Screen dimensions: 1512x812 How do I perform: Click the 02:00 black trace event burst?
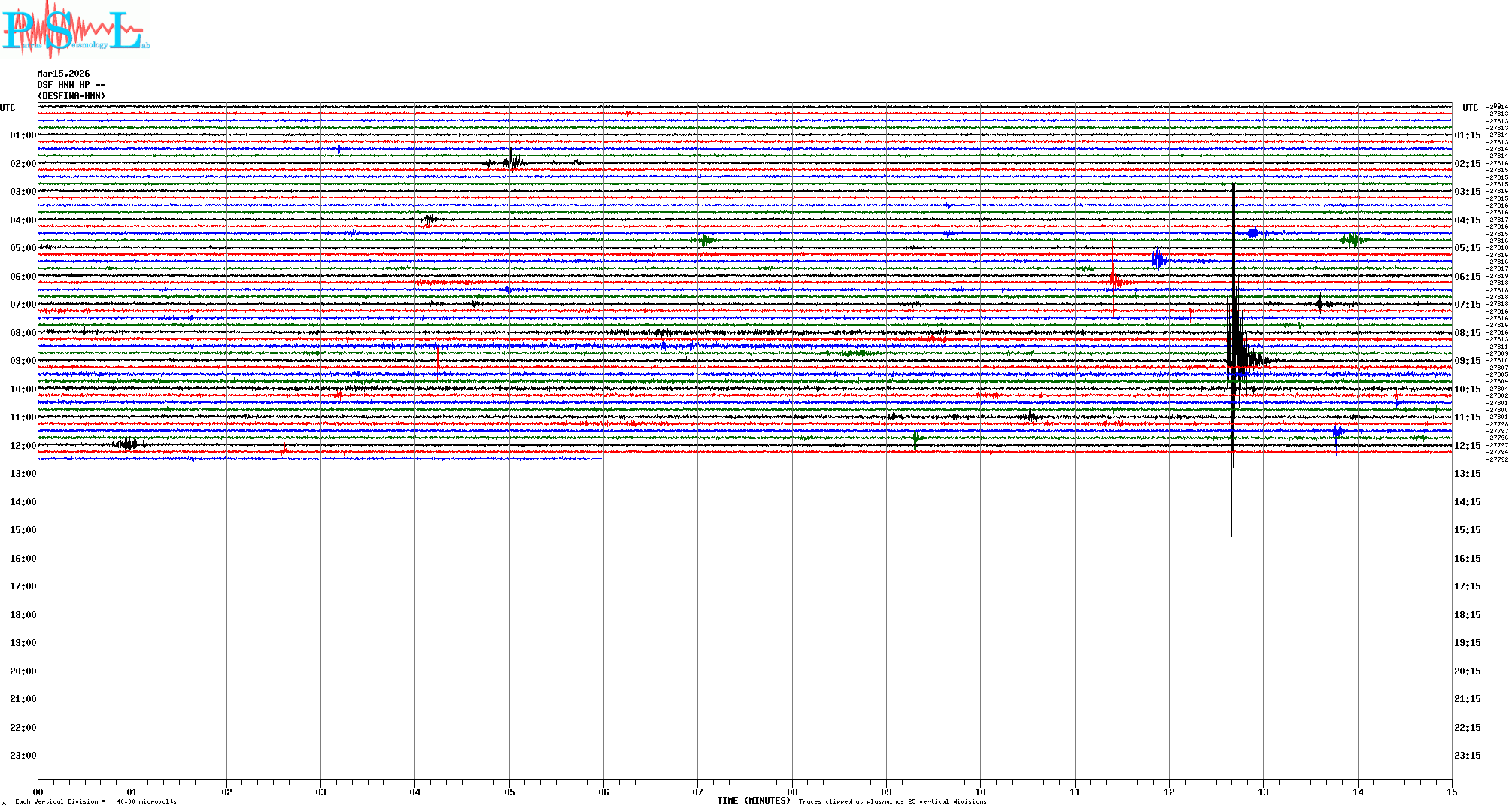[x=512, y=160]
